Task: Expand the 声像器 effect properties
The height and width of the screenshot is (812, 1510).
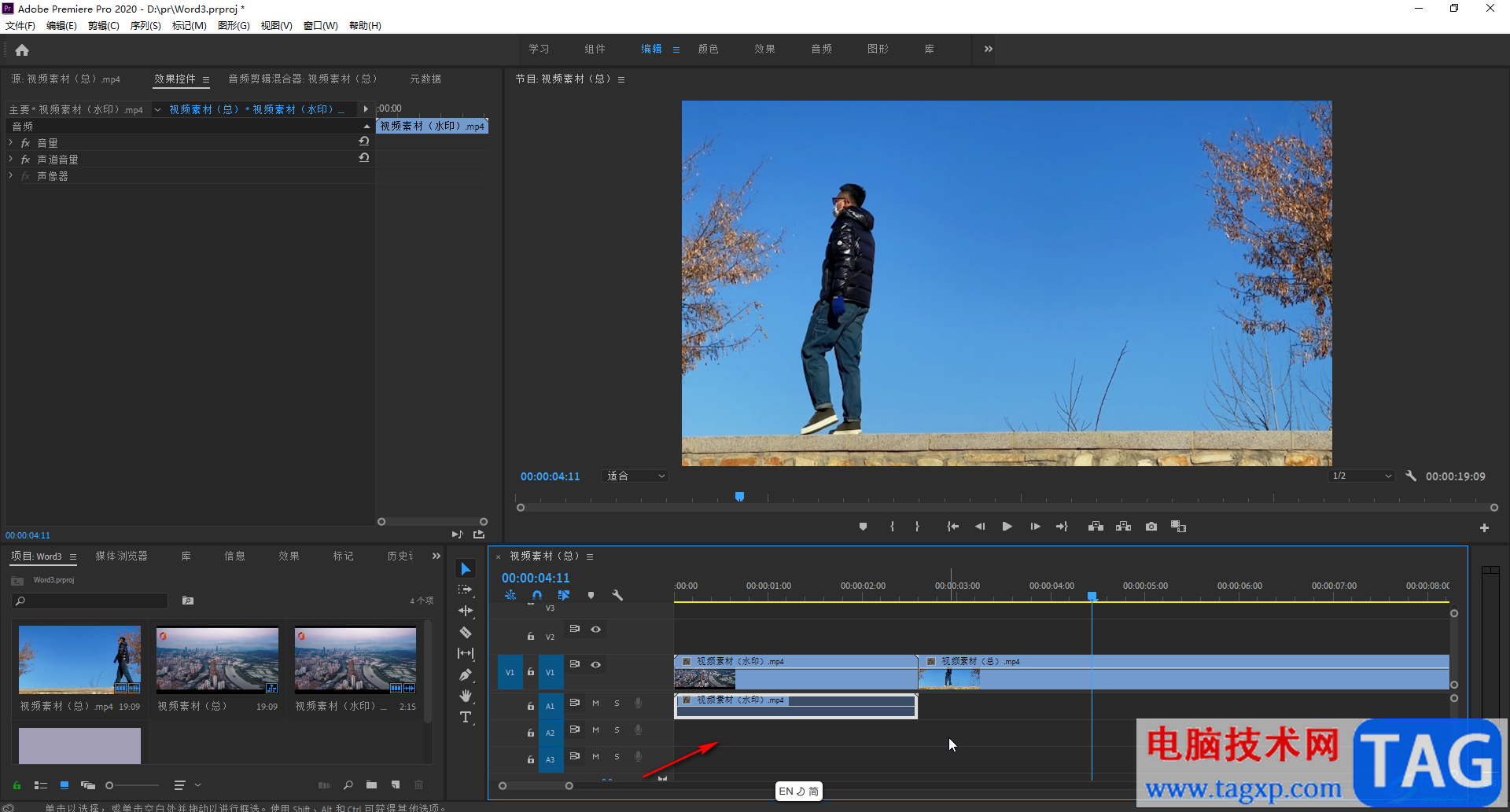Action: (11, 175)
